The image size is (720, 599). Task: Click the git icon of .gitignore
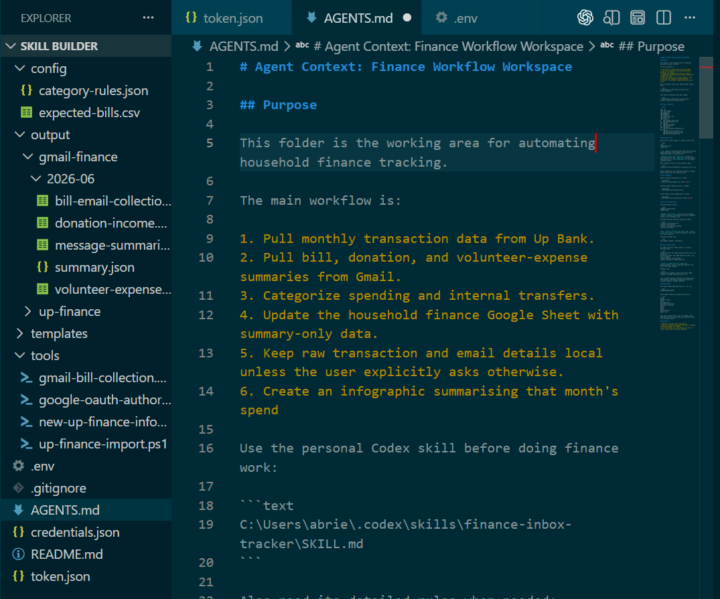tap(18, 488)
